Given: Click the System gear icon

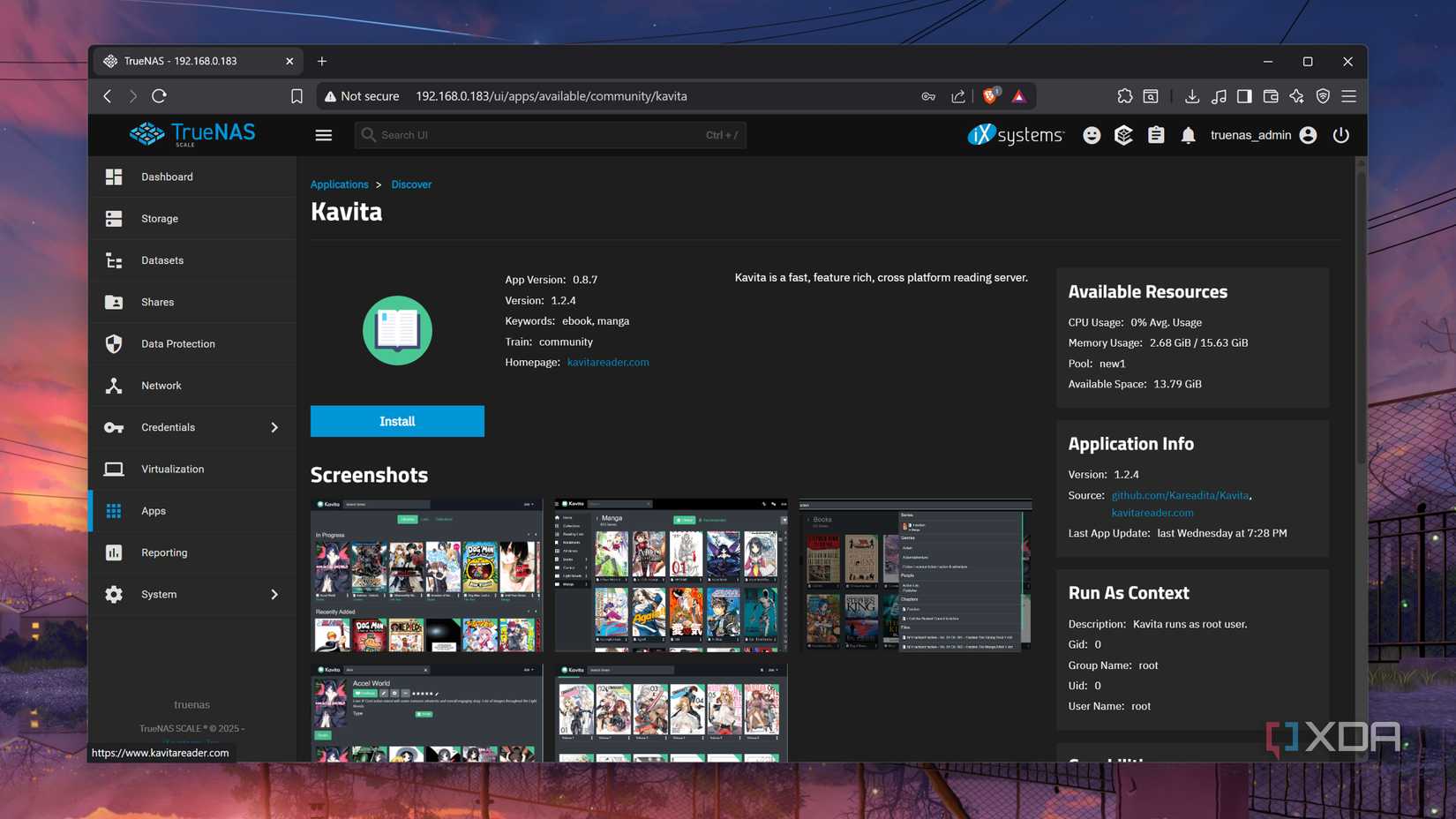Looking at the screenshot, I should (114, 594).
